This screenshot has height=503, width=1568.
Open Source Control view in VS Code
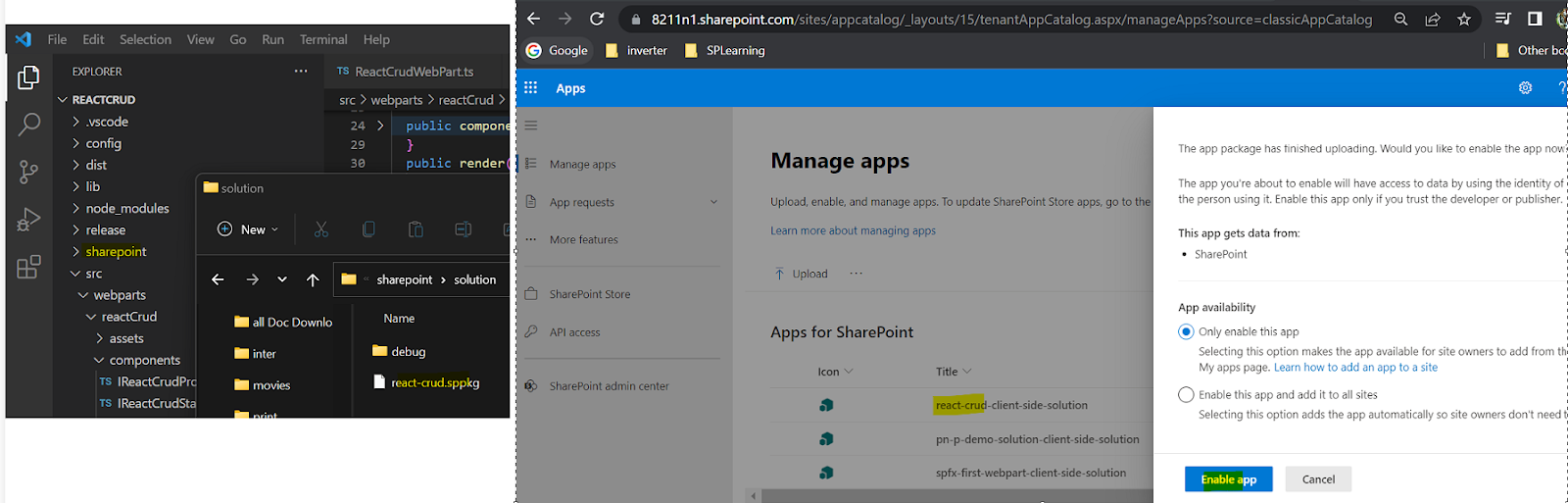tap(28, 173)
